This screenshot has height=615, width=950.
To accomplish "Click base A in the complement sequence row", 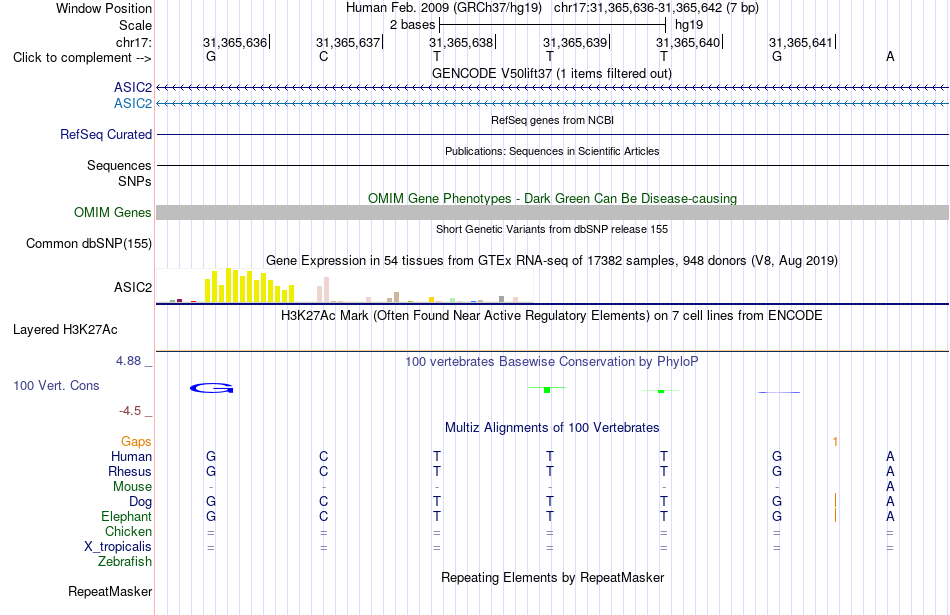I will (x=890, y=57).
